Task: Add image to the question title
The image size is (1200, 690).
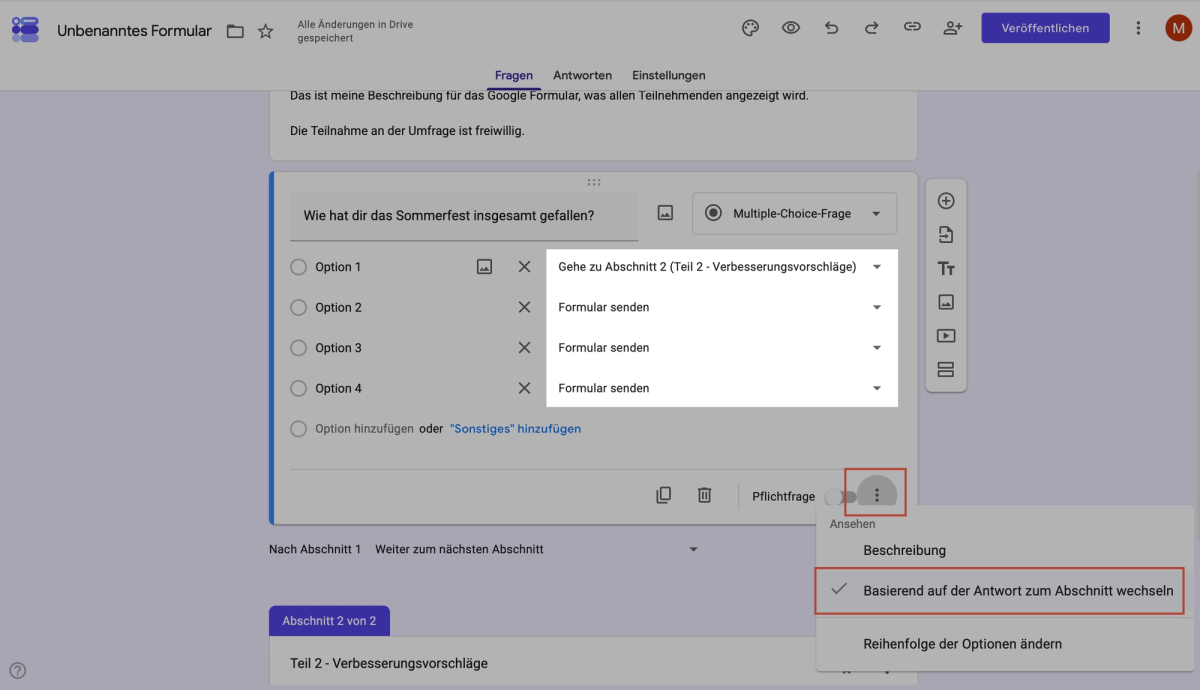Action: [665, 213]
